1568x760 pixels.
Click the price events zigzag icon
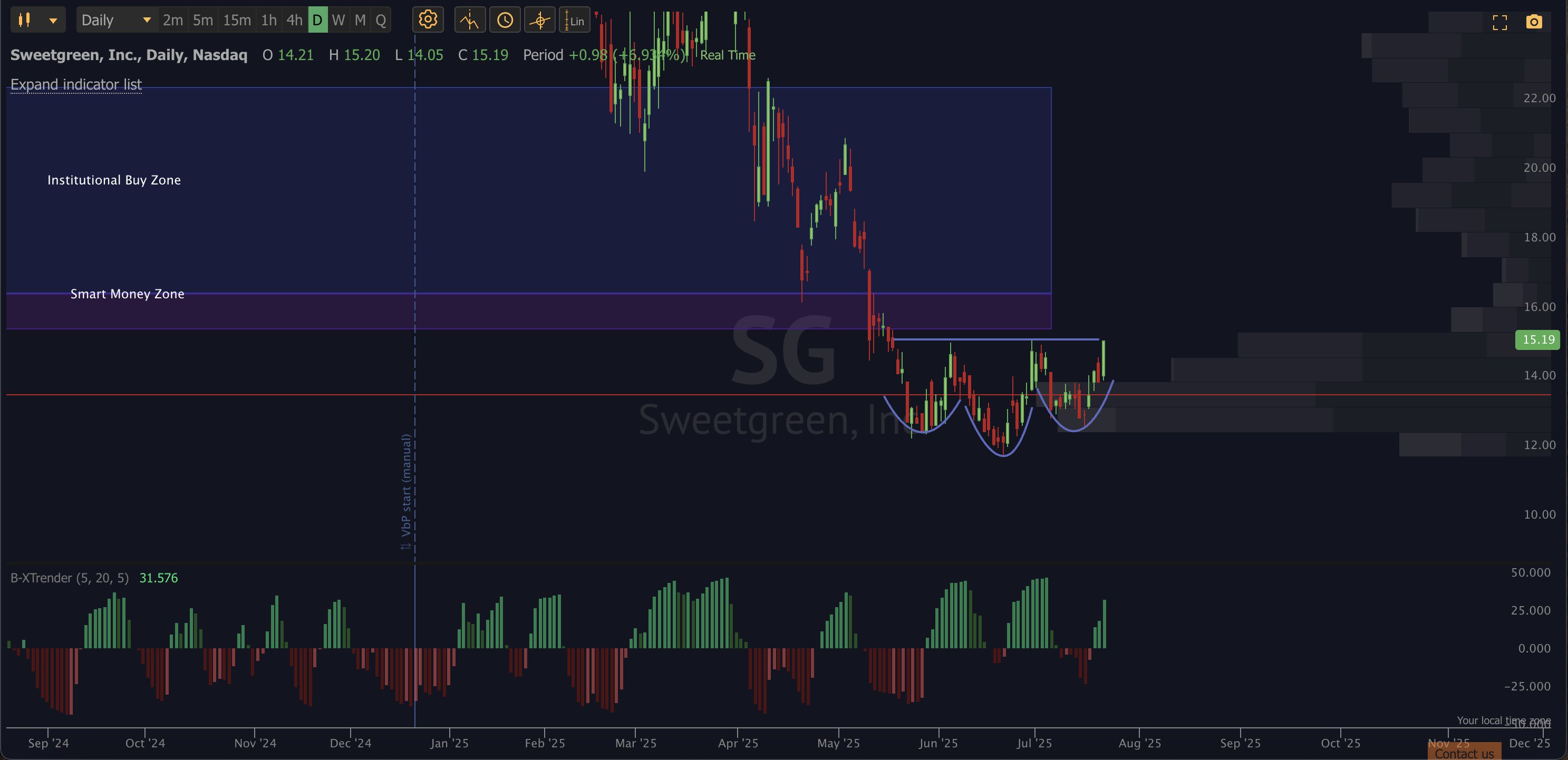(469, 20)
